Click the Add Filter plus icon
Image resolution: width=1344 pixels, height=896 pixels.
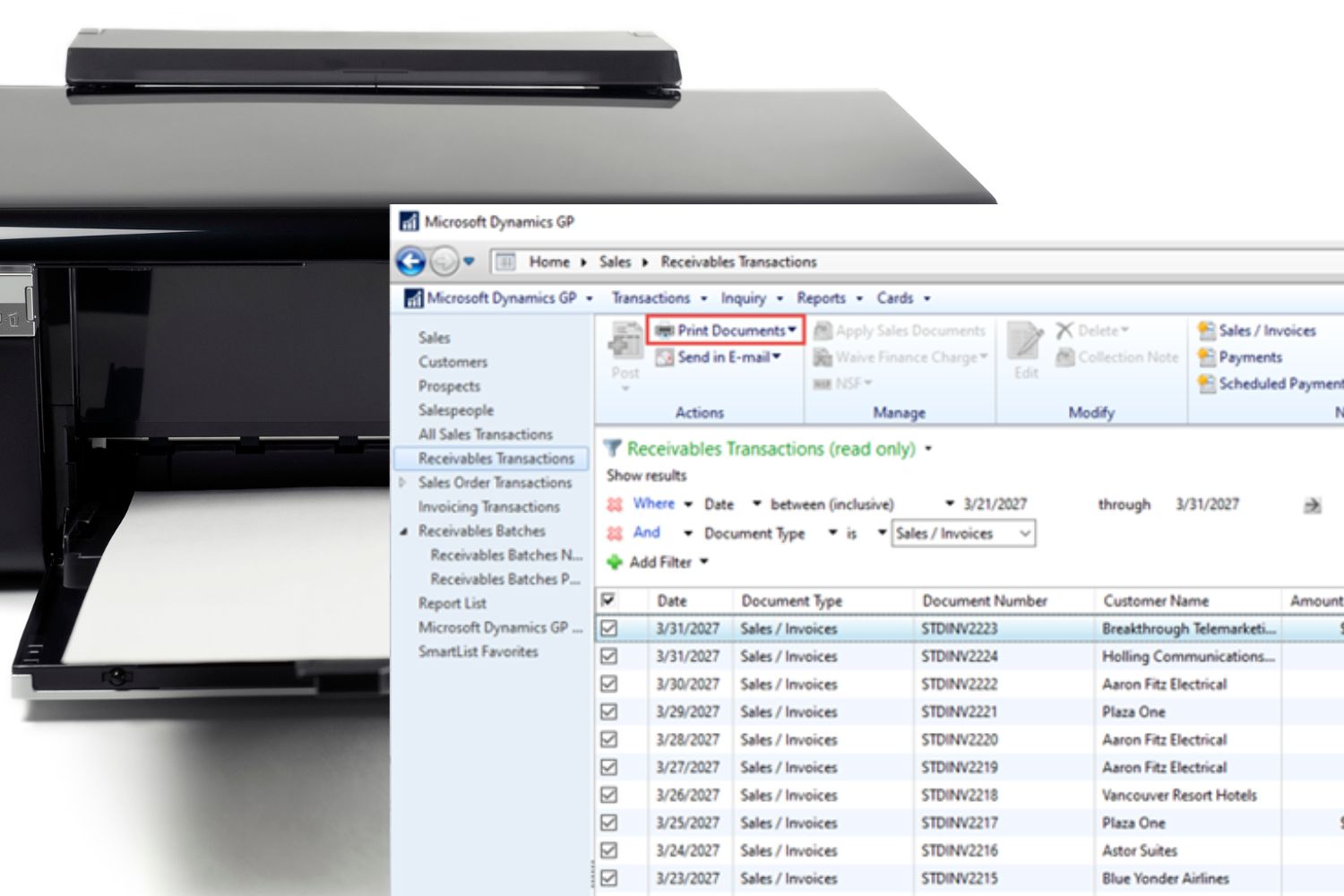pos(616,562)
